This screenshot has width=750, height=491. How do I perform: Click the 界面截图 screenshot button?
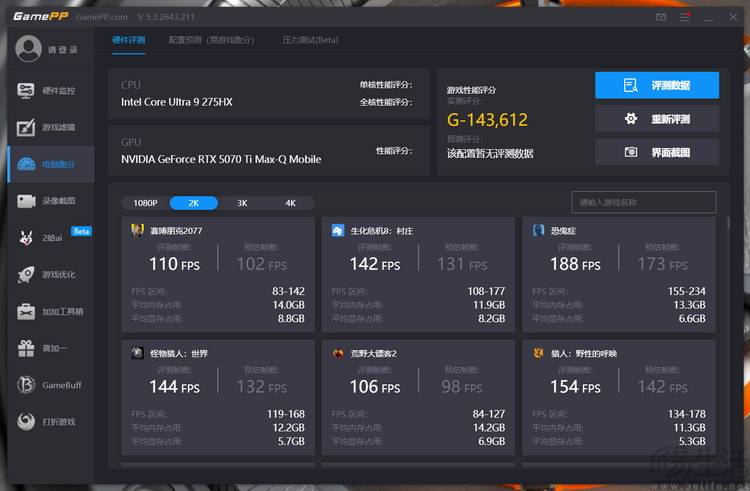coord(657,152)
